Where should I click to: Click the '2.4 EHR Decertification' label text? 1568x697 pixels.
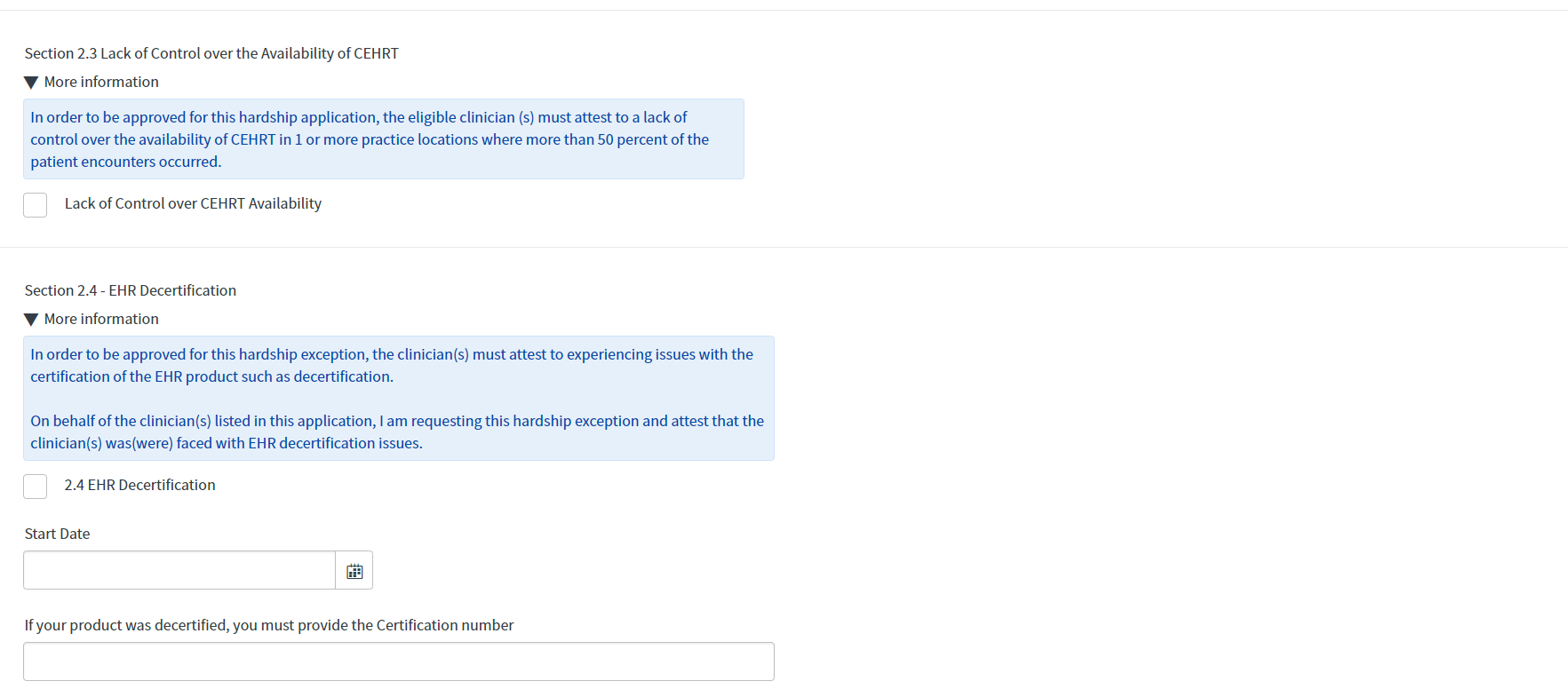coord(139,486)
